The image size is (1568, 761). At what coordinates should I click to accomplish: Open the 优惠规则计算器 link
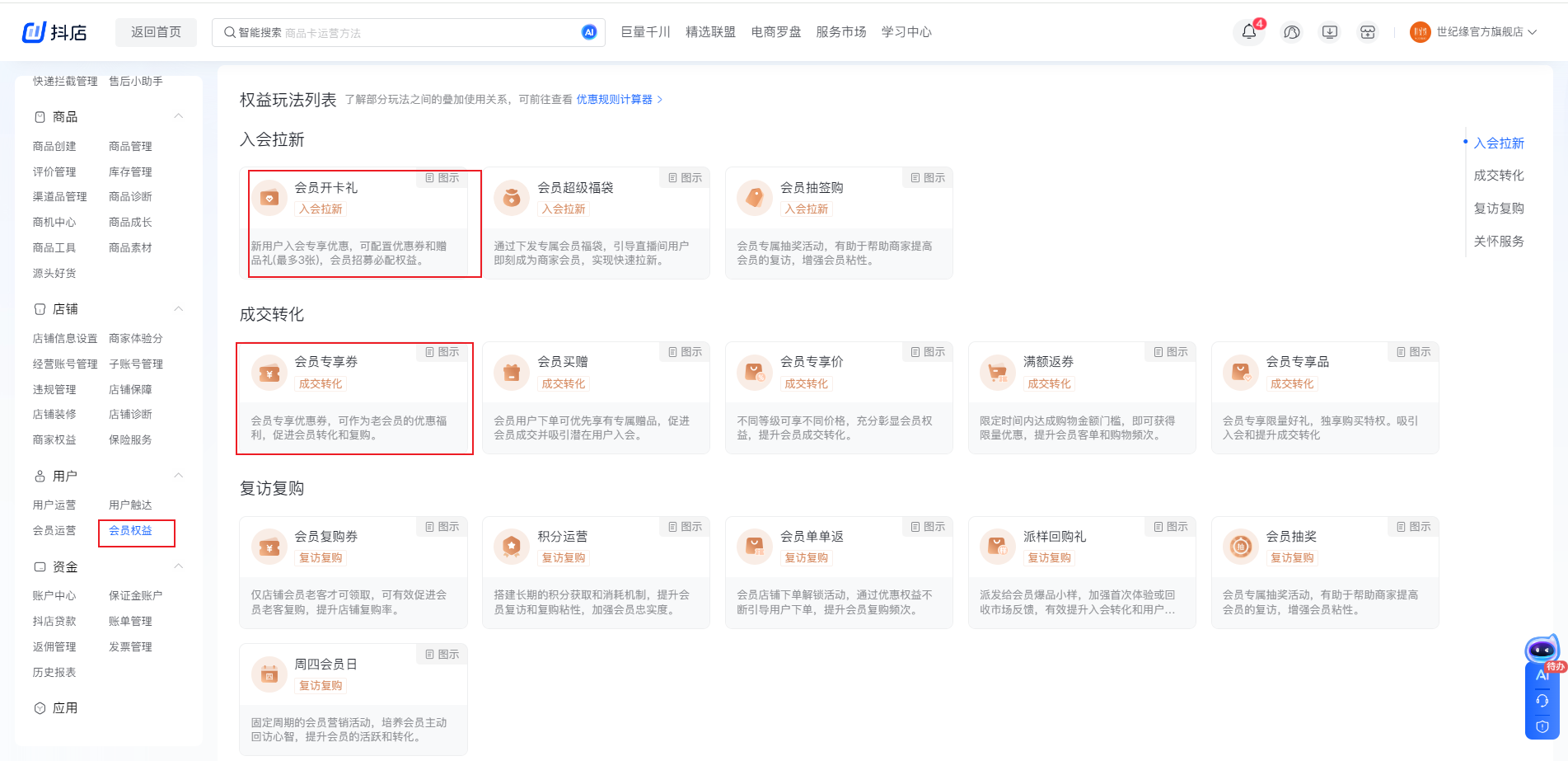click(614, 100)
